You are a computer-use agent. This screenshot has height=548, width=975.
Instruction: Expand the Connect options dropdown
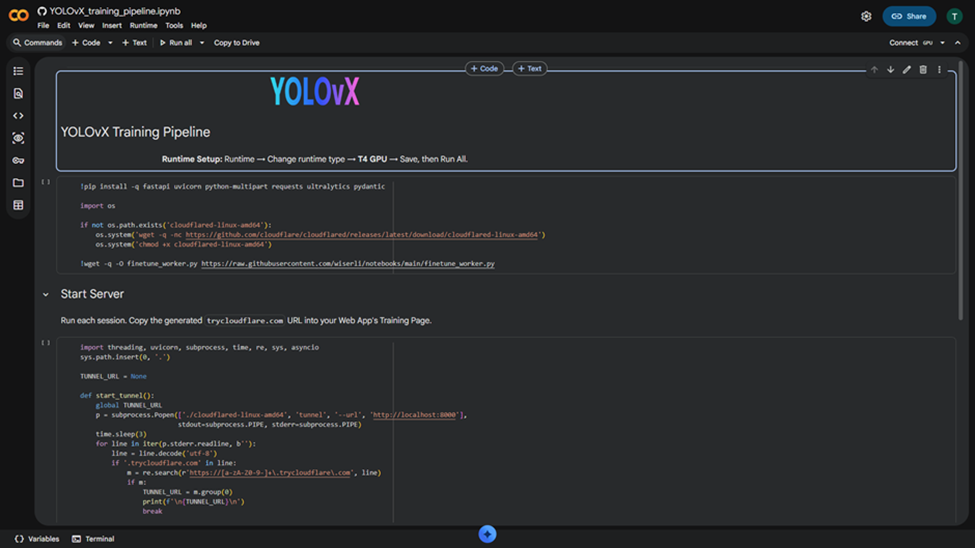pyautogui.click(x=943, y=43)
